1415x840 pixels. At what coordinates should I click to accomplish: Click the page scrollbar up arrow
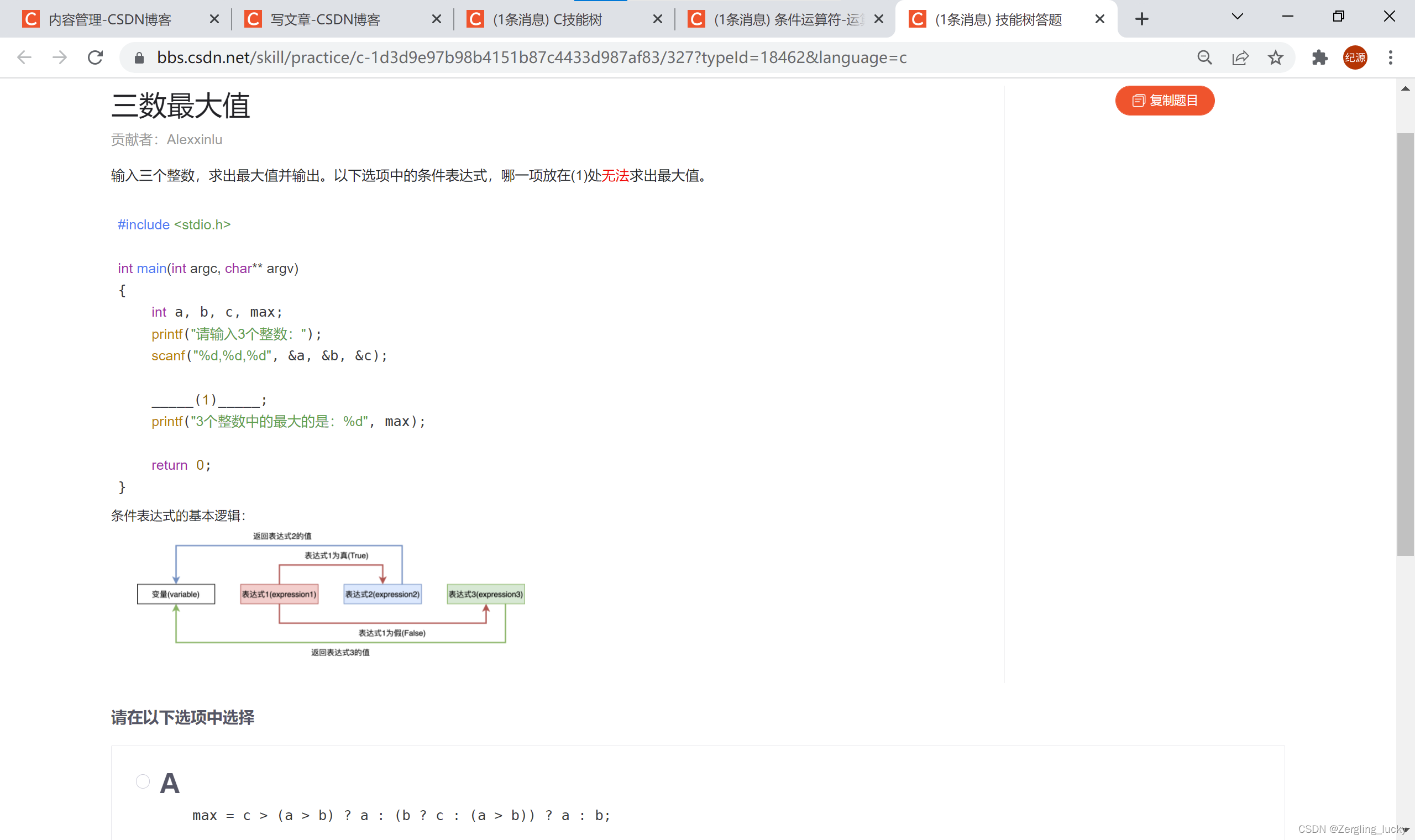tap(1405, 88)
